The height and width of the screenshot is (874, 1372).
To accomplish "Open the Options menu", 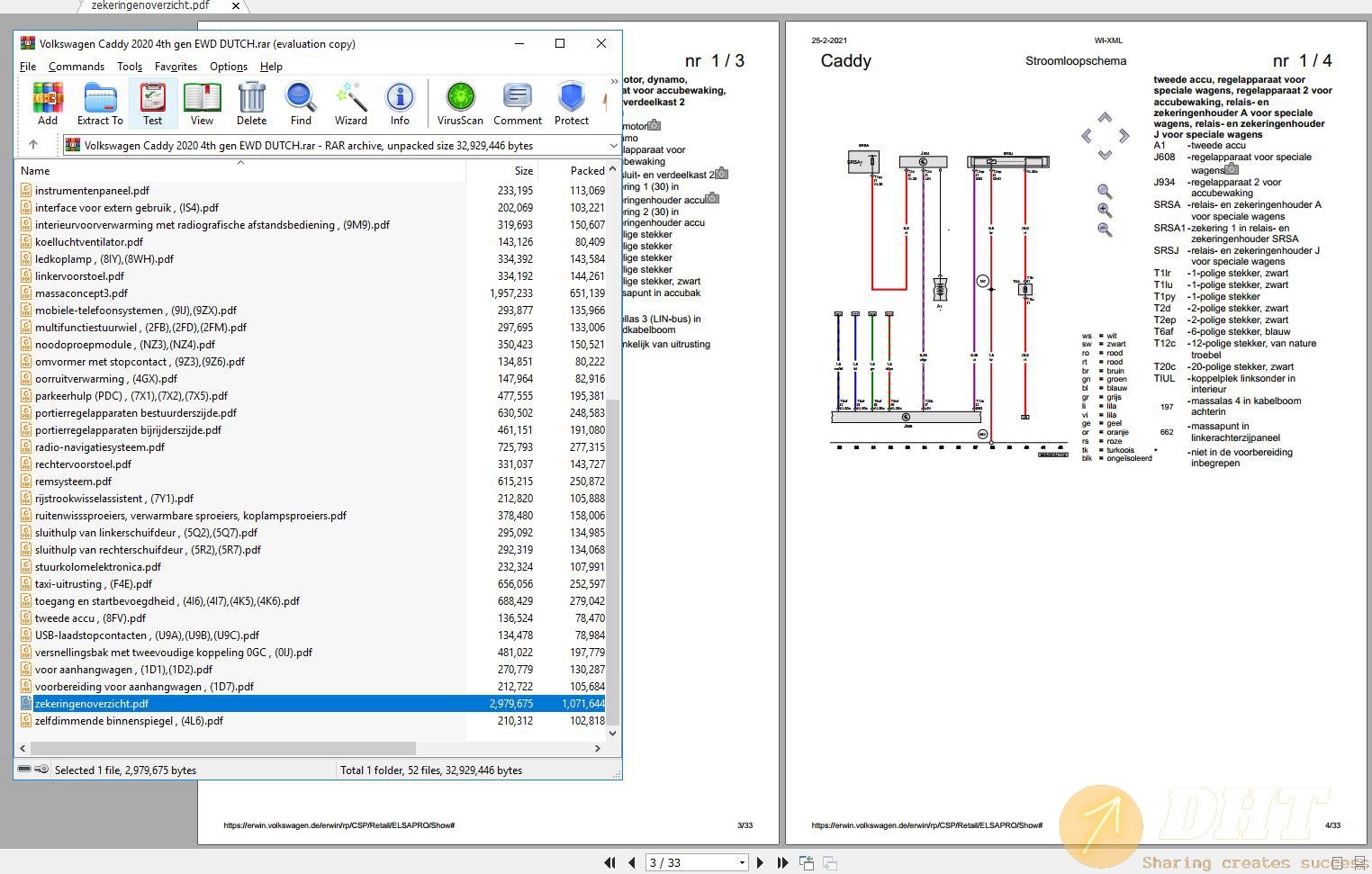I will pyautogui.click(x=229, y=67).
